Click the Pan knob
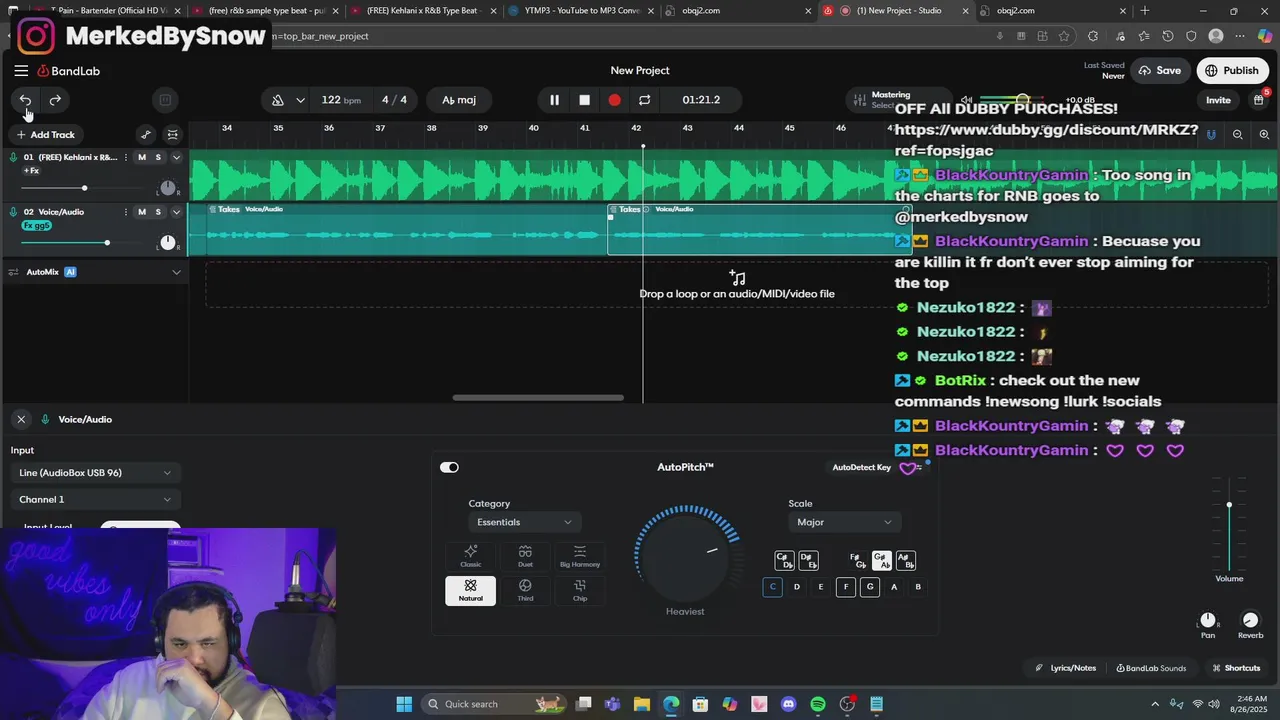 click(1208, 620)
